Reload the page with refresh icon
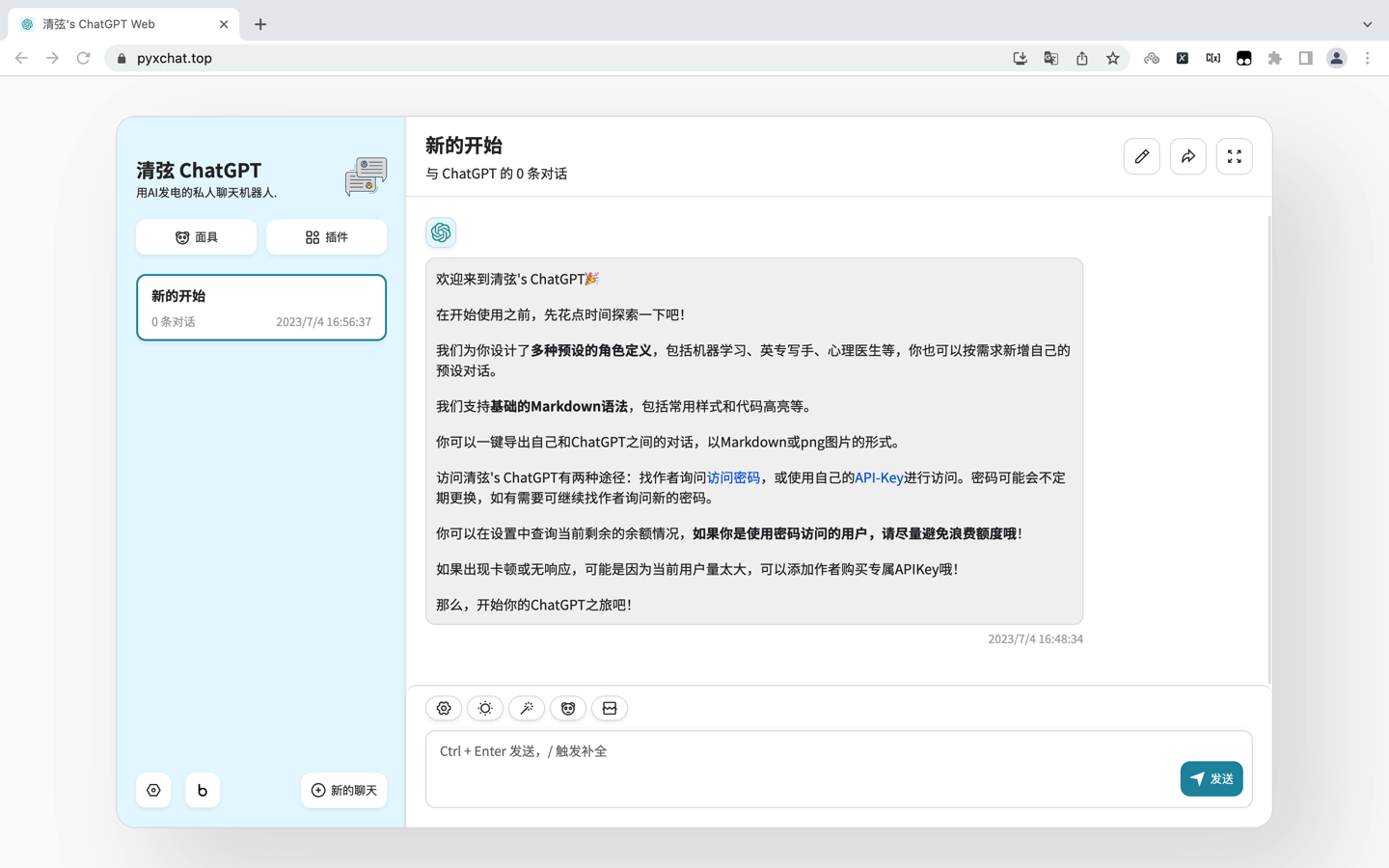 pyautogui.click(x=84, y=58)
